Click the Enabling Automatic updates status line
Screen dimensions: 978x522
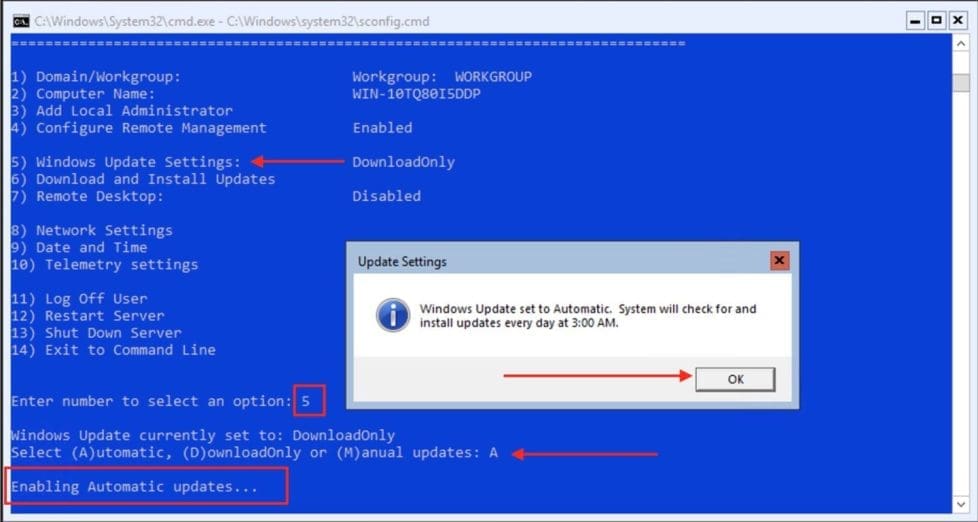(134, 487)
